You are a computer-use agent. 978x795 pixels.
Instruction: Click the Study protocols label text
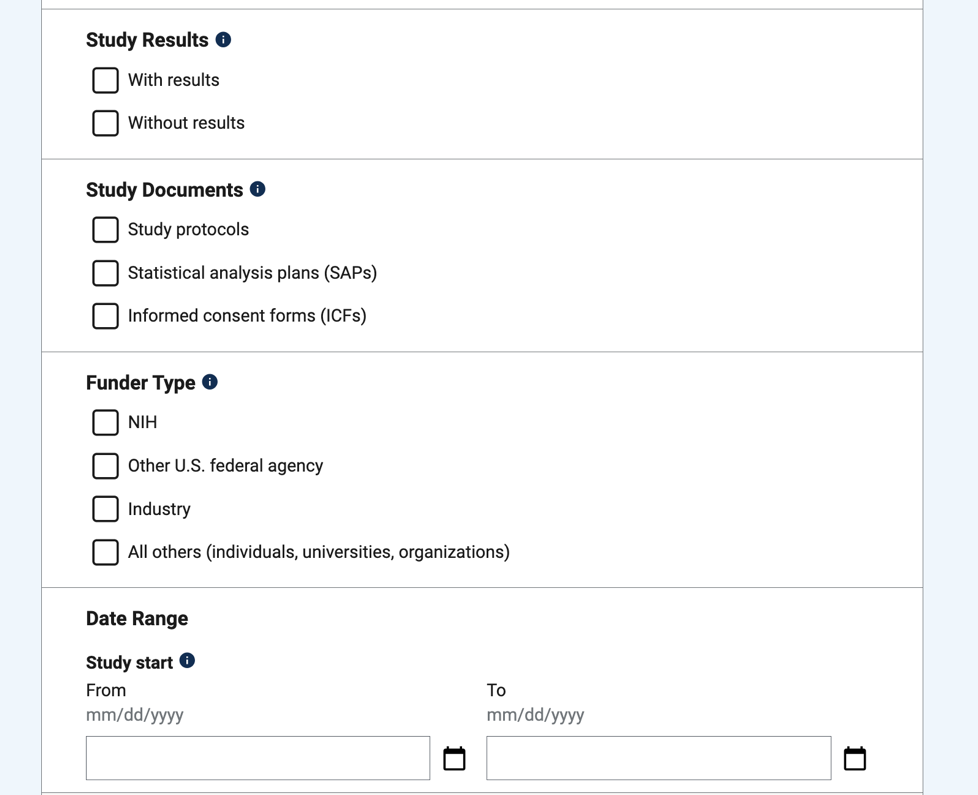pyautogui.click(x=188, y=230)
